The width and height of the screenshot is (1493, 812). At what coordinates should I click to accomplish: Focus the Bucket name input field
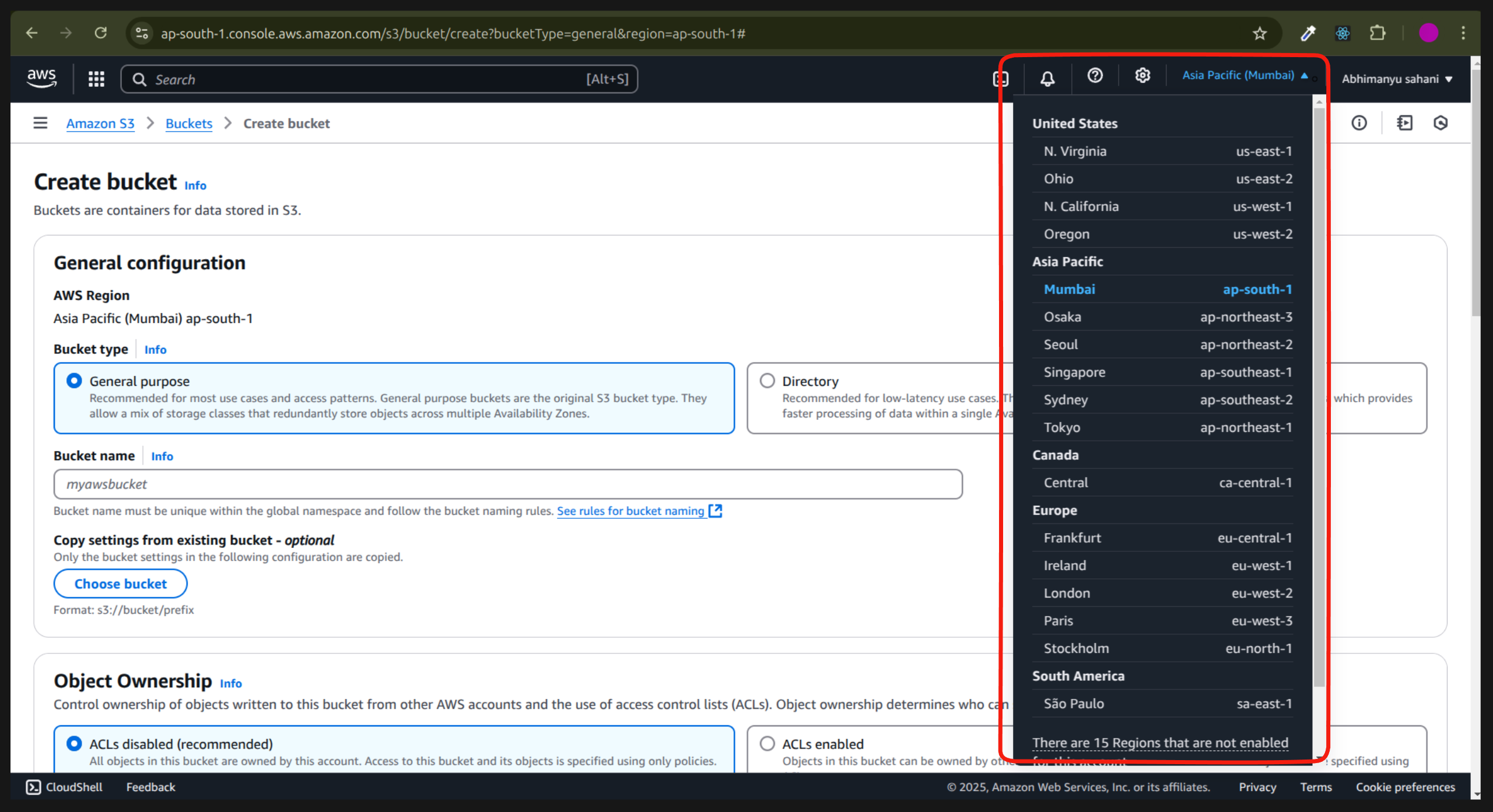508,484
